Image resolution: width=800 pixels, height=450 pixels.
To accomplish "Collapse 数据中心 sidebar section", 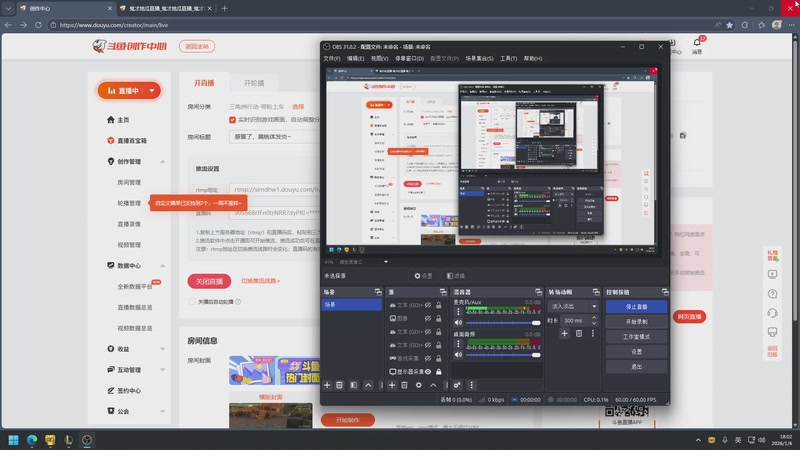I will point(162,266).
